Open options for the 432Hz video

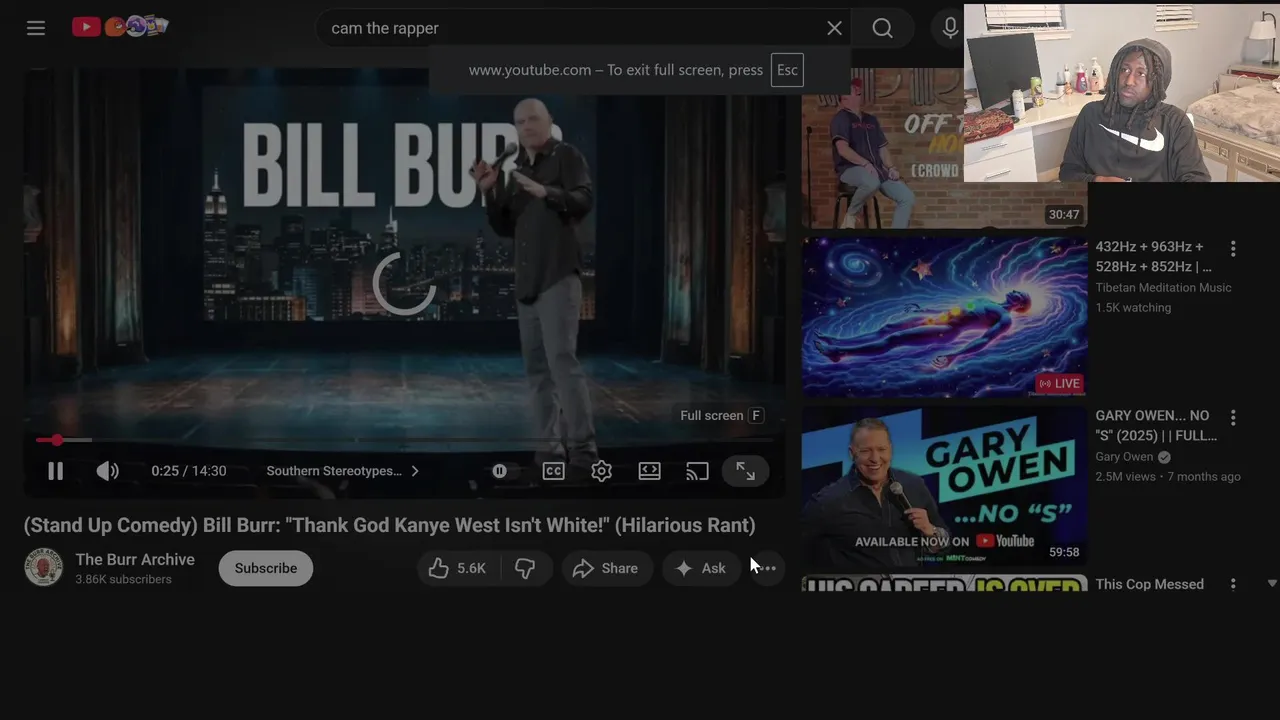1233,248
